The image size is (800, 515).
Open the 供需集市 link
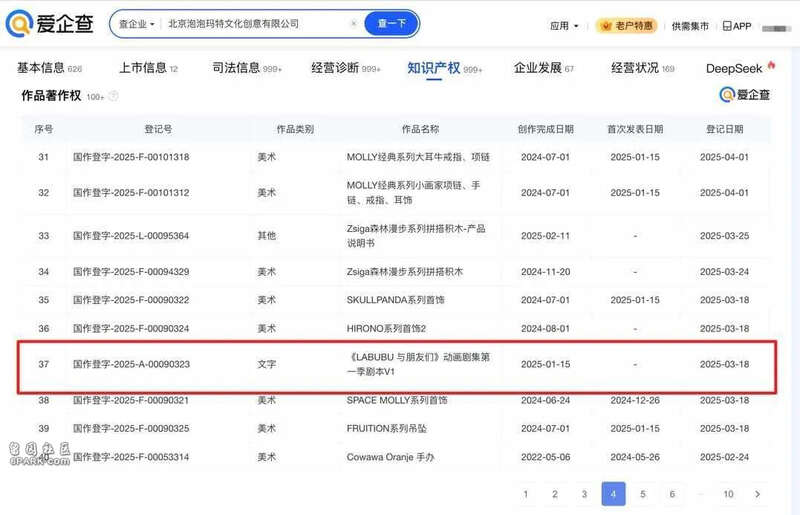click(690, 26)
